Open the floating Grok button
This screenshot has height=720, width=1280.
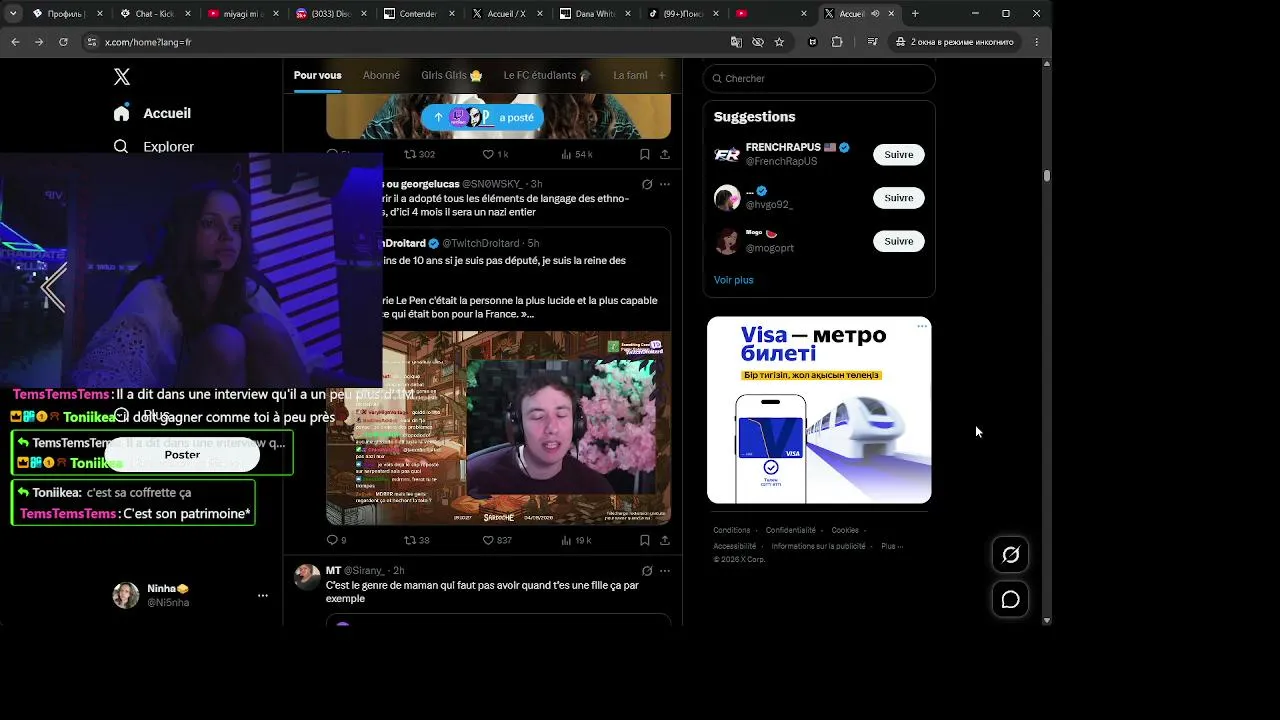point(1010,555)
